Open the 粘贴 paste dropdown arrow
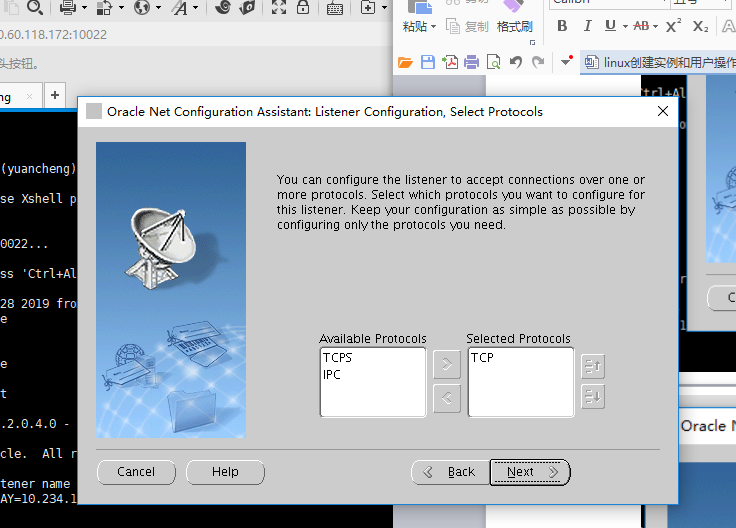Viewport: 736px width, 528px height. [433, 27]
